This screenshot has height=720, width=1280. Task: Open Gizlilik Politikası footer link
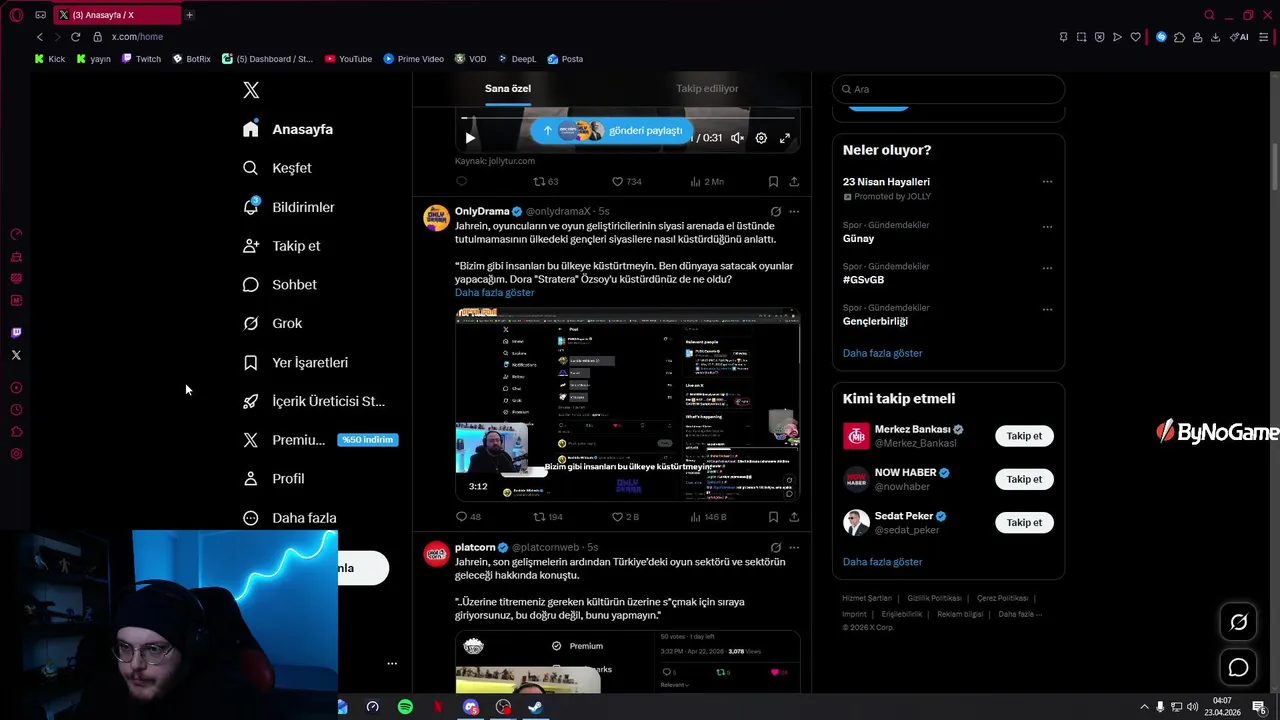pos(934,598)
